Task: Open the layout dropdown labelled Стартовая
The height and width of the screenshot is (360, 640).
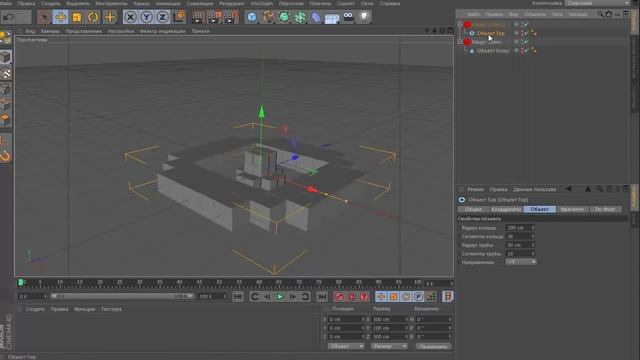Action: pyautogui.click(x=598, y=3)
